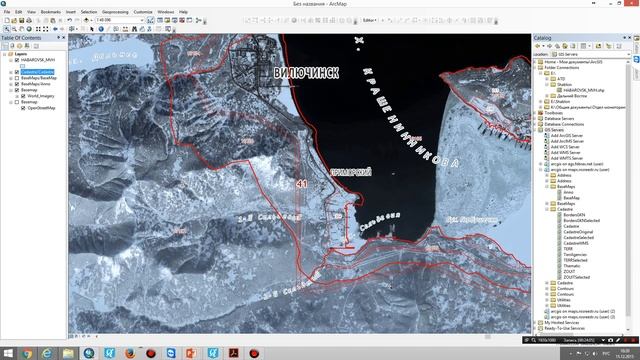Click List By Selection icon
Image resolution: width=640 pixels, height=360 pixels.
[x=27, y=46]
